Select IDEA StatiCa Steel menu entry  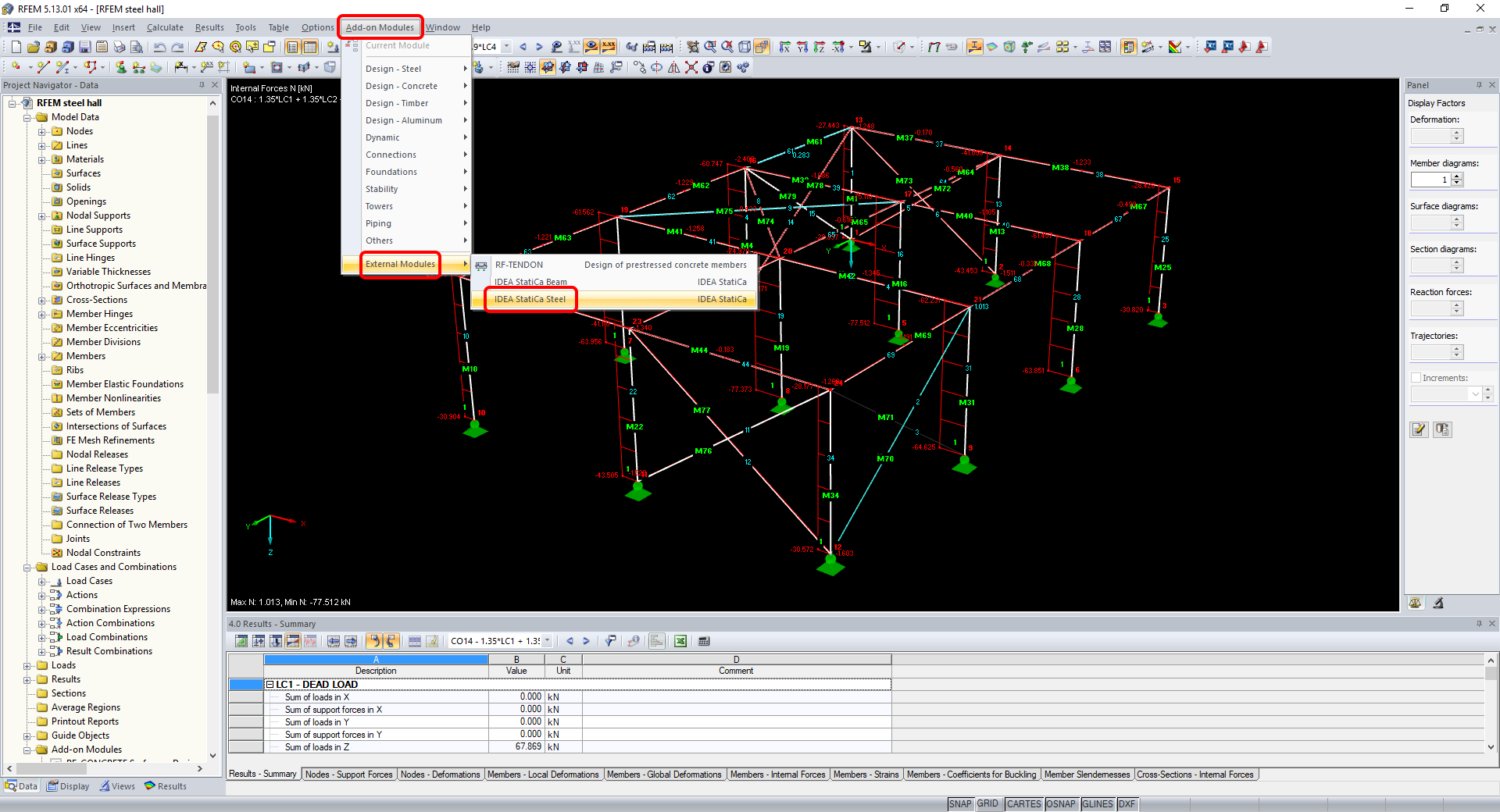(530, 299)
